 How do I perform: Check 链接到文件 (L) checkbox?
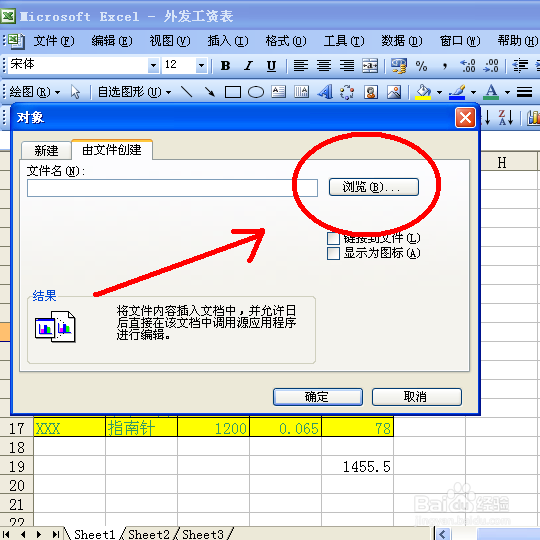tap(333, 238)
